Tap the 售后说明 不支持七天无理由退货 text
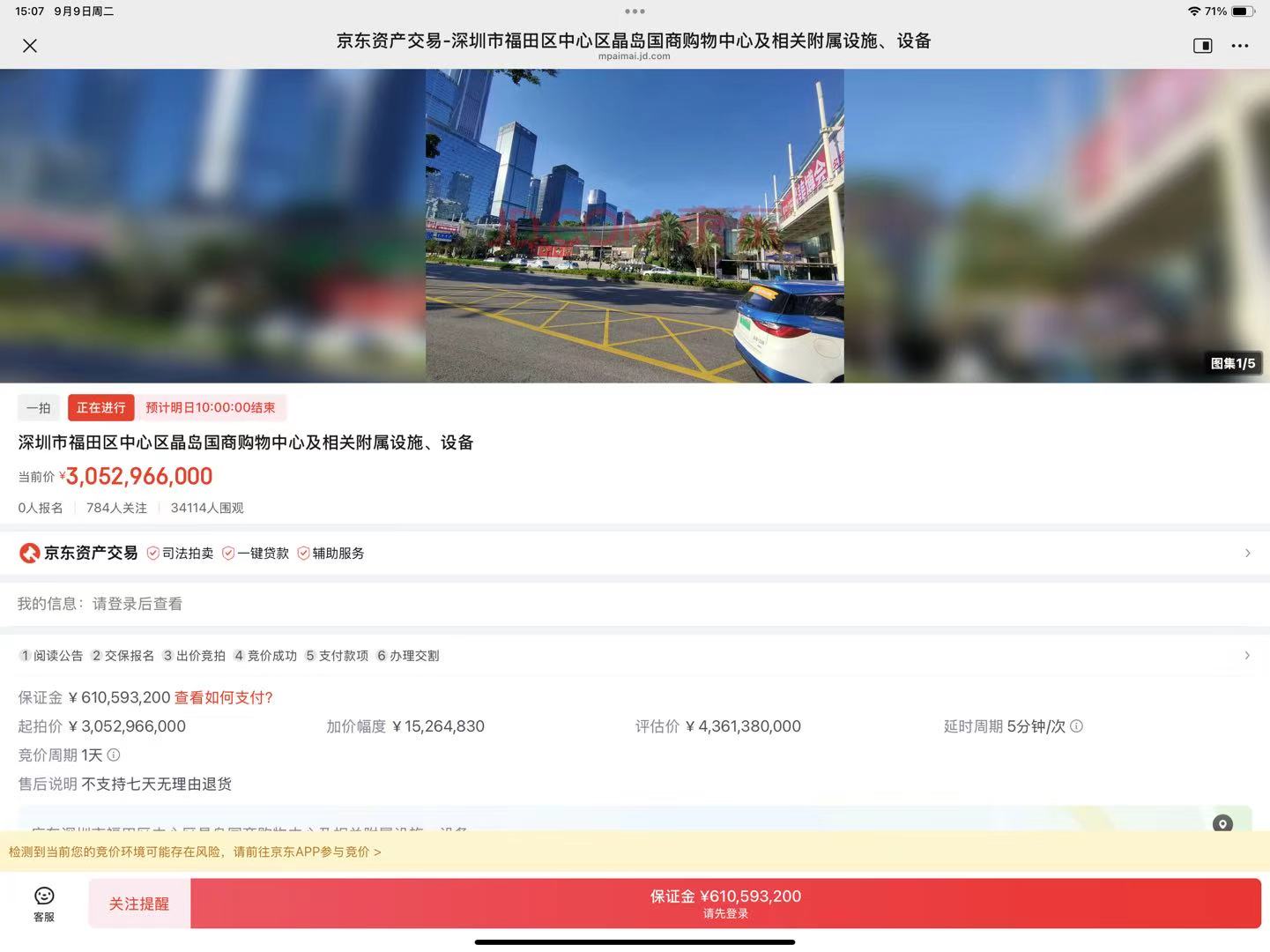The width and height of the screenshot is (1270, 952). click(x=125, y=784)
